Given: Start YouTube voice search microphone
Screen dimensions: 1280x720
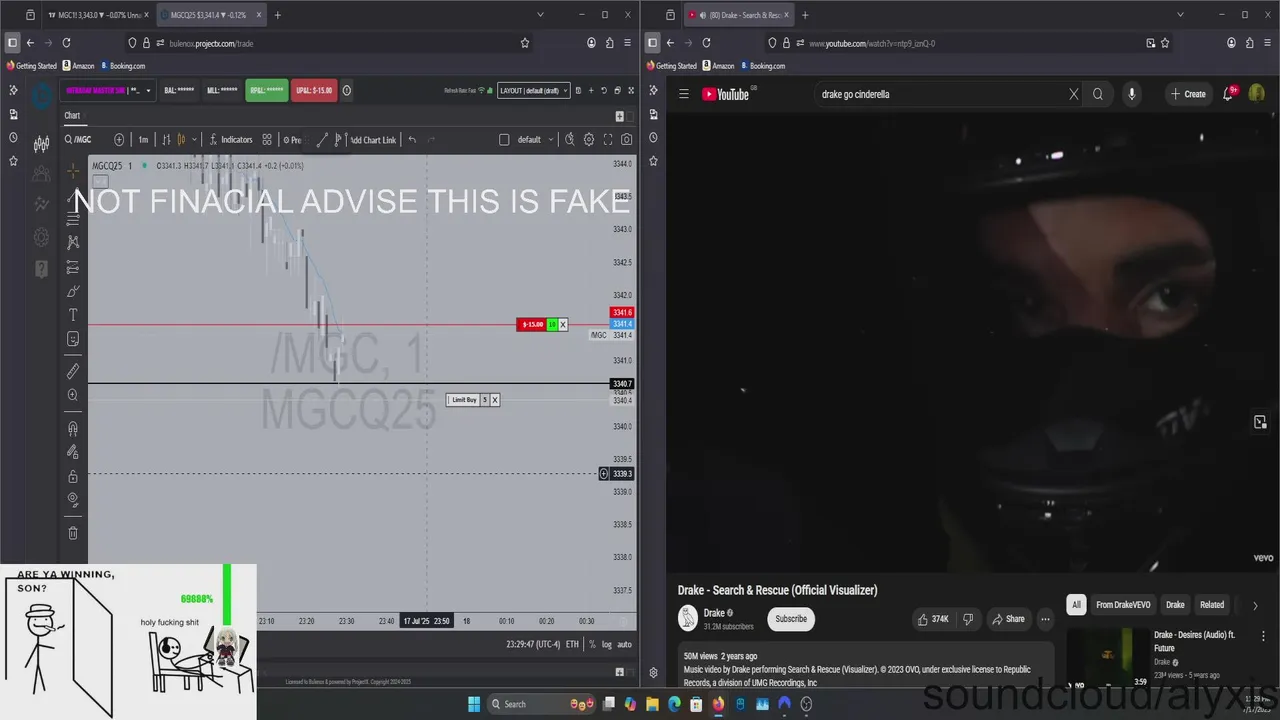Looking at the screenshot, I should (x=1132, y=94).
